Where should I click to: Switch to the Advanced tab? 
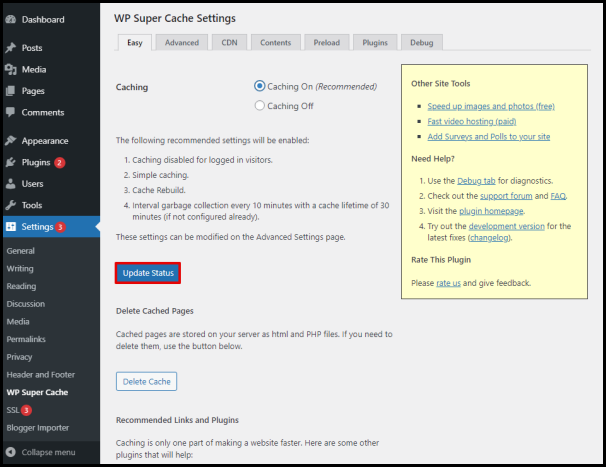click(182, 43)
